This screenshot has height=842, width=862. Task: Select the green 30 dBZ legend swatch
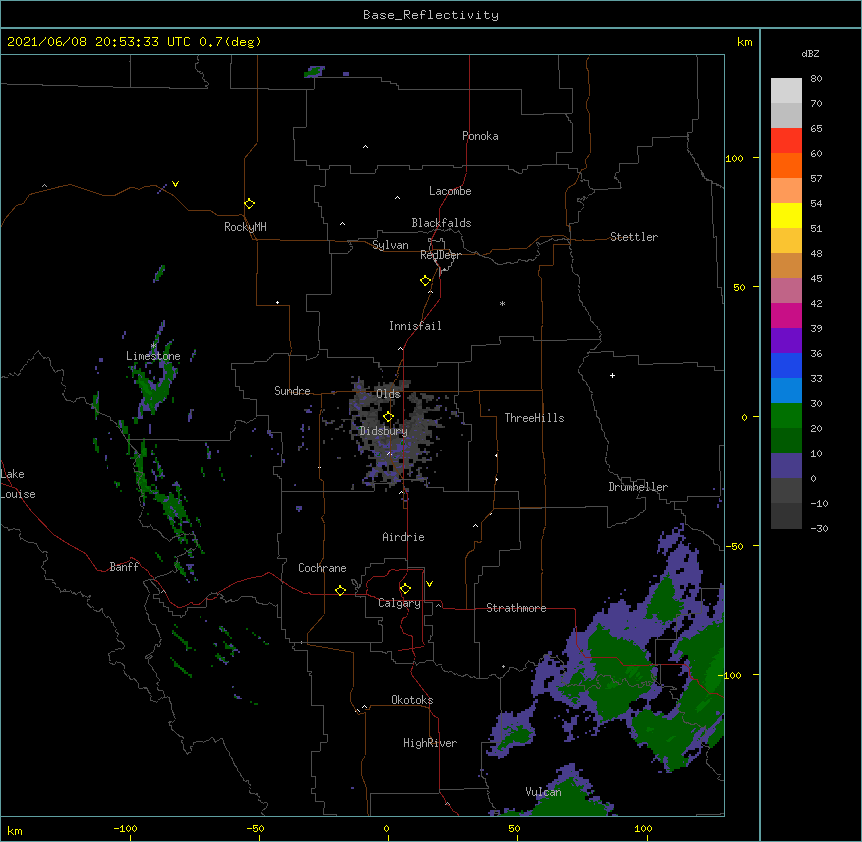coord(786,416)
